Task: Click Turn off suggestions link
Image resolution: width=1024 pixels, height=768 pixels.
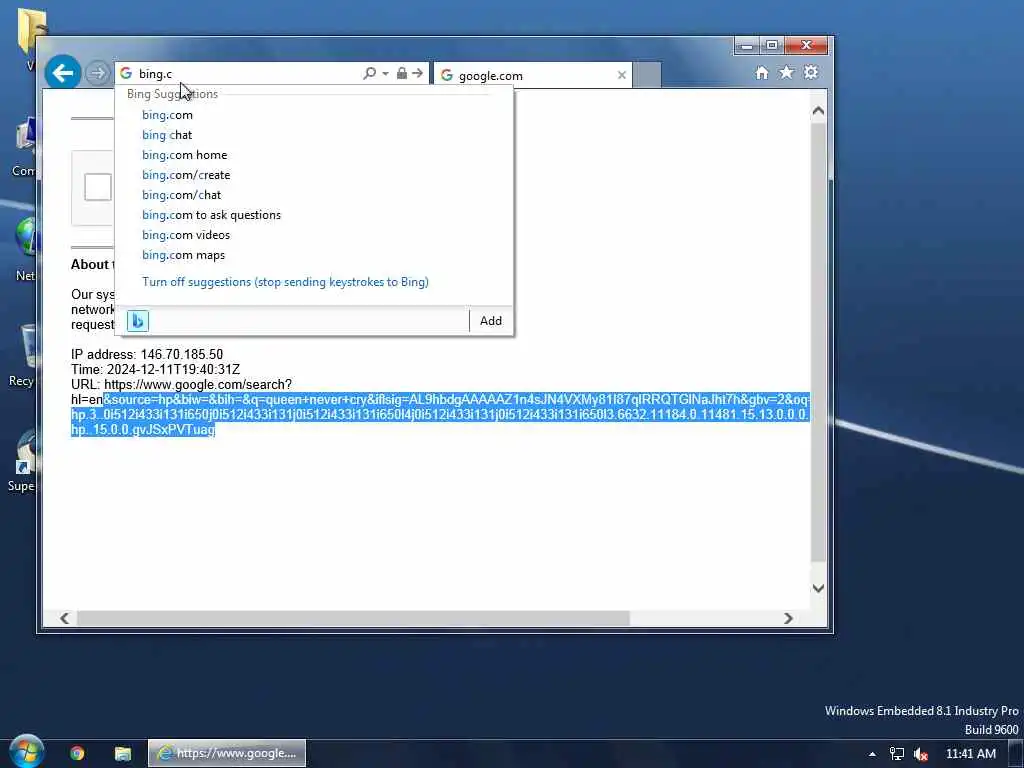Action: 285,282
